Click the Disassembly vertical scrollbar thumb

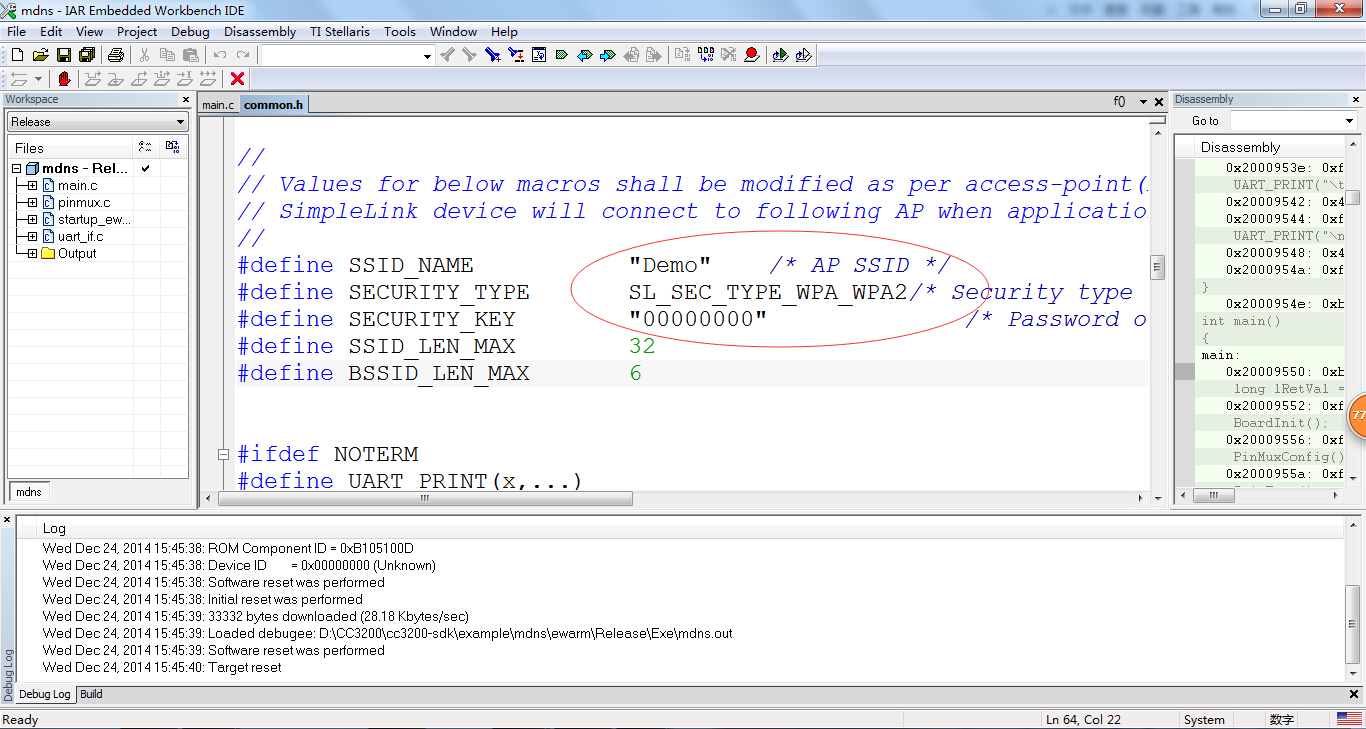coord(1352,197)
